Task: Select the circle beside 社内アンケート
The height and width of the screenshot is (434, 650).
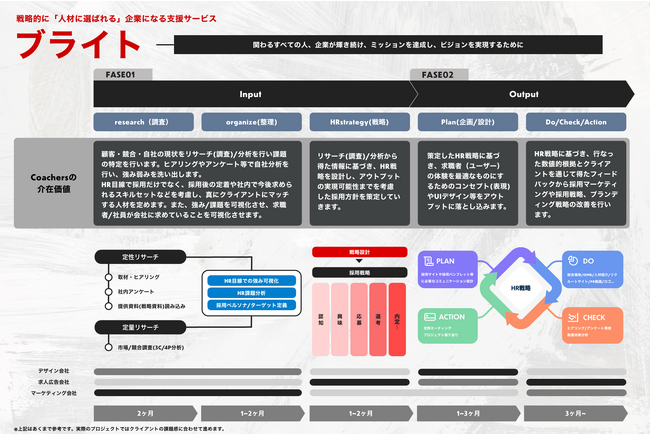Action: pyautogui.click(x=109, y=292)
